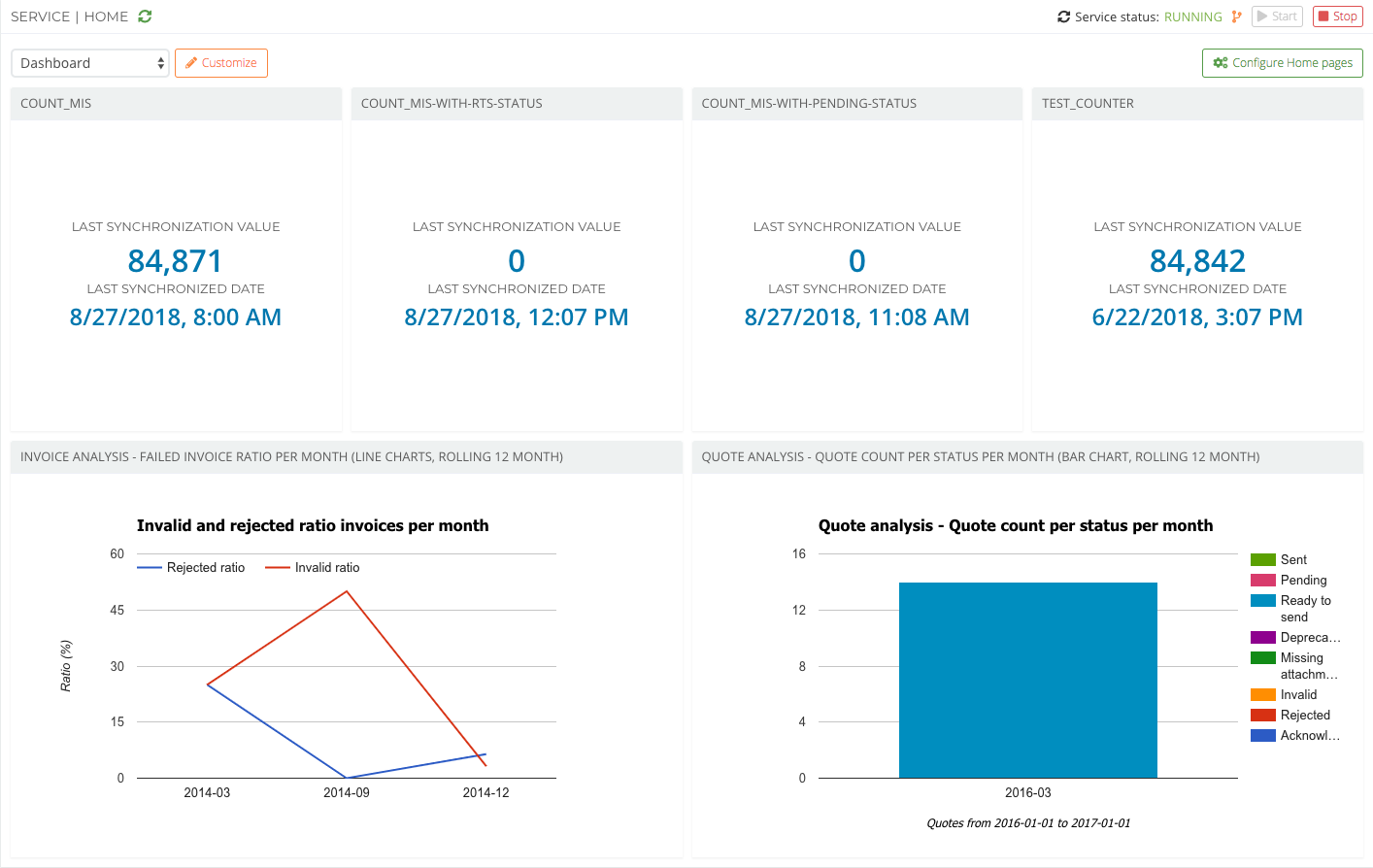1373x868 pixels.
Task: Click the red Rejected status legend swatch
Action: tap(1262, 716)
